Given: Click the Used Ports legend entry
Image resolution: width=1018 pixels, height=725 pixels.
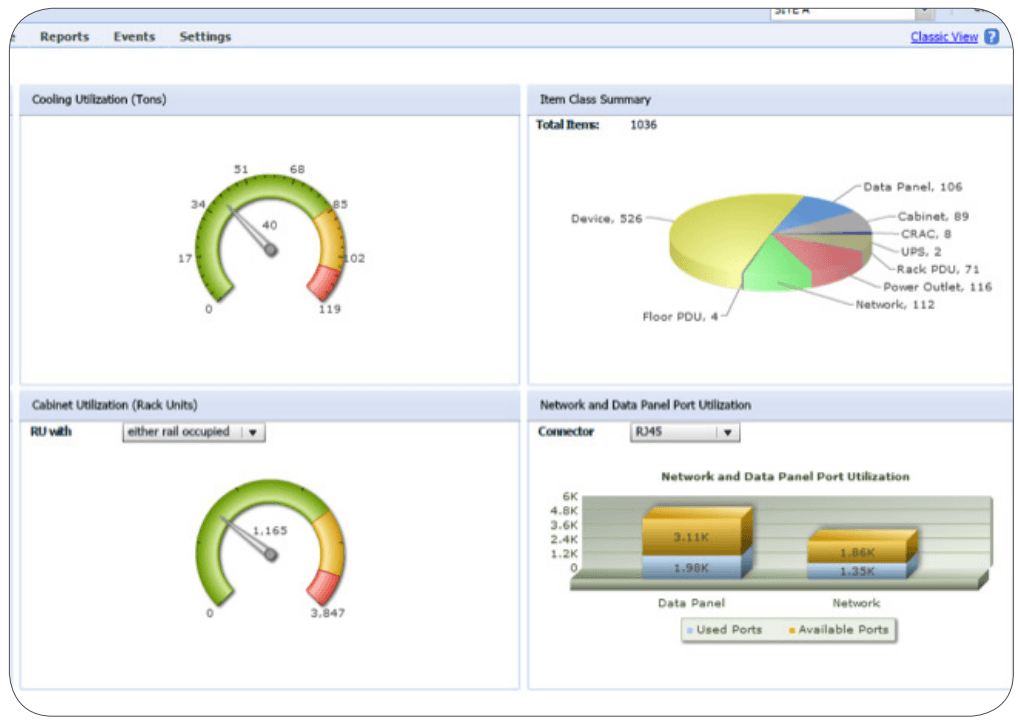Looking at the screenshot, I should [x=724, y=630].
